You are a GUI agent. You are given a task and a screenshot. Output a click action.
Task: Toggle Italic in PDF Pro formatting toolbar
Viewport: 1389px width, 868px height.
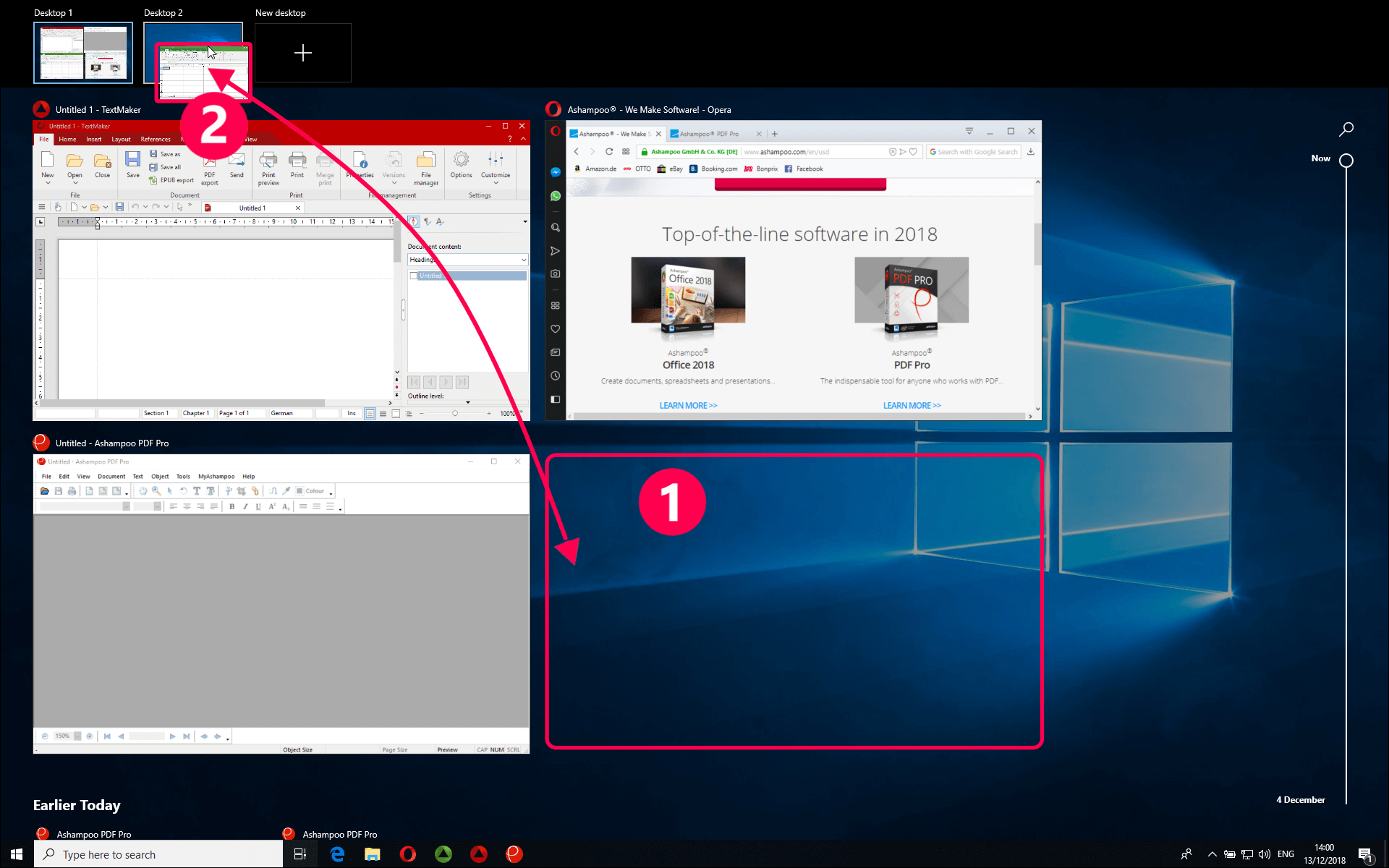[245, 506]
